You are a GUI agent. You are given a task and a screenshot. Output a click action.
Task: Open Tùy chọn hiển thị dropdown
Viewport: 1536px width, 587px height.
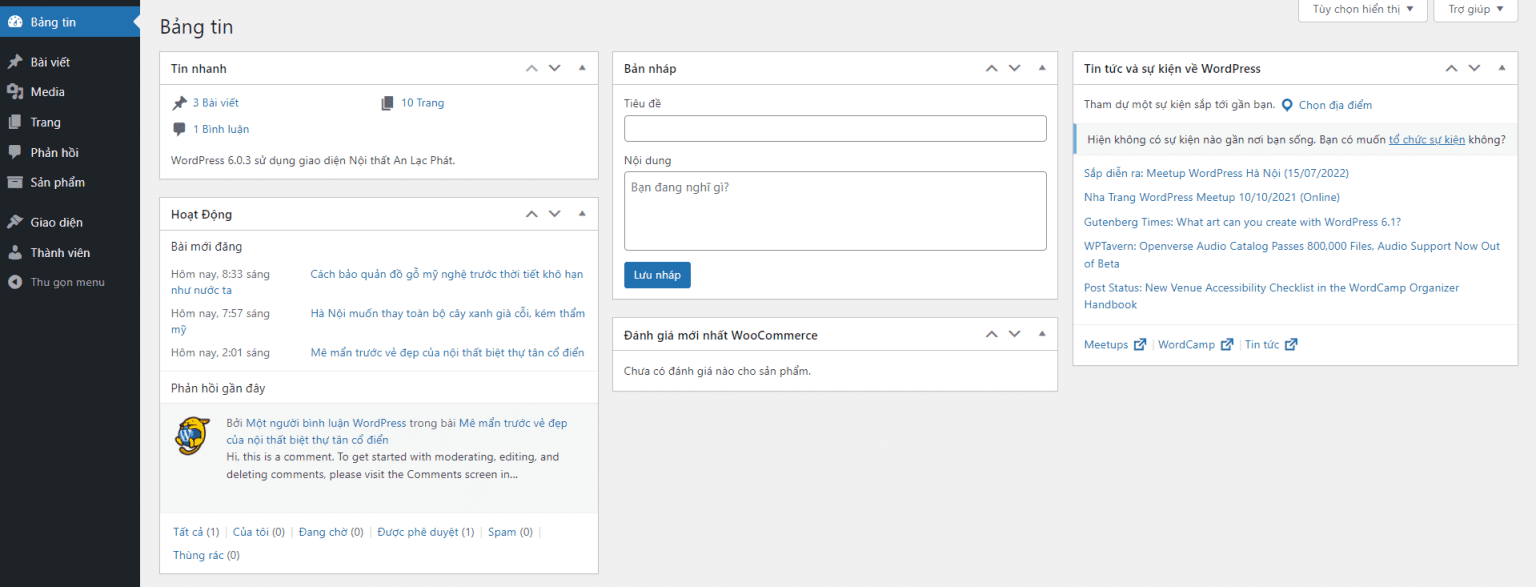point(1362,9)
